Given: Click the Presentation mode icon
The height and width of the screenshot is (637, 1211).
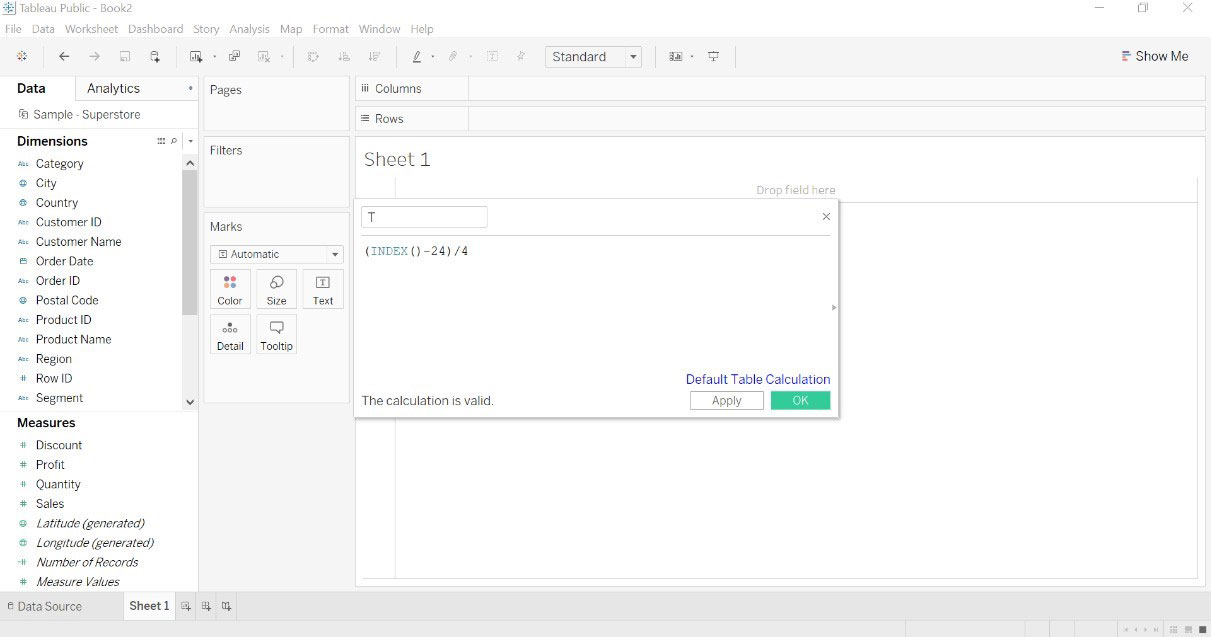Looking at the screenshot, I should pos(713,57).
